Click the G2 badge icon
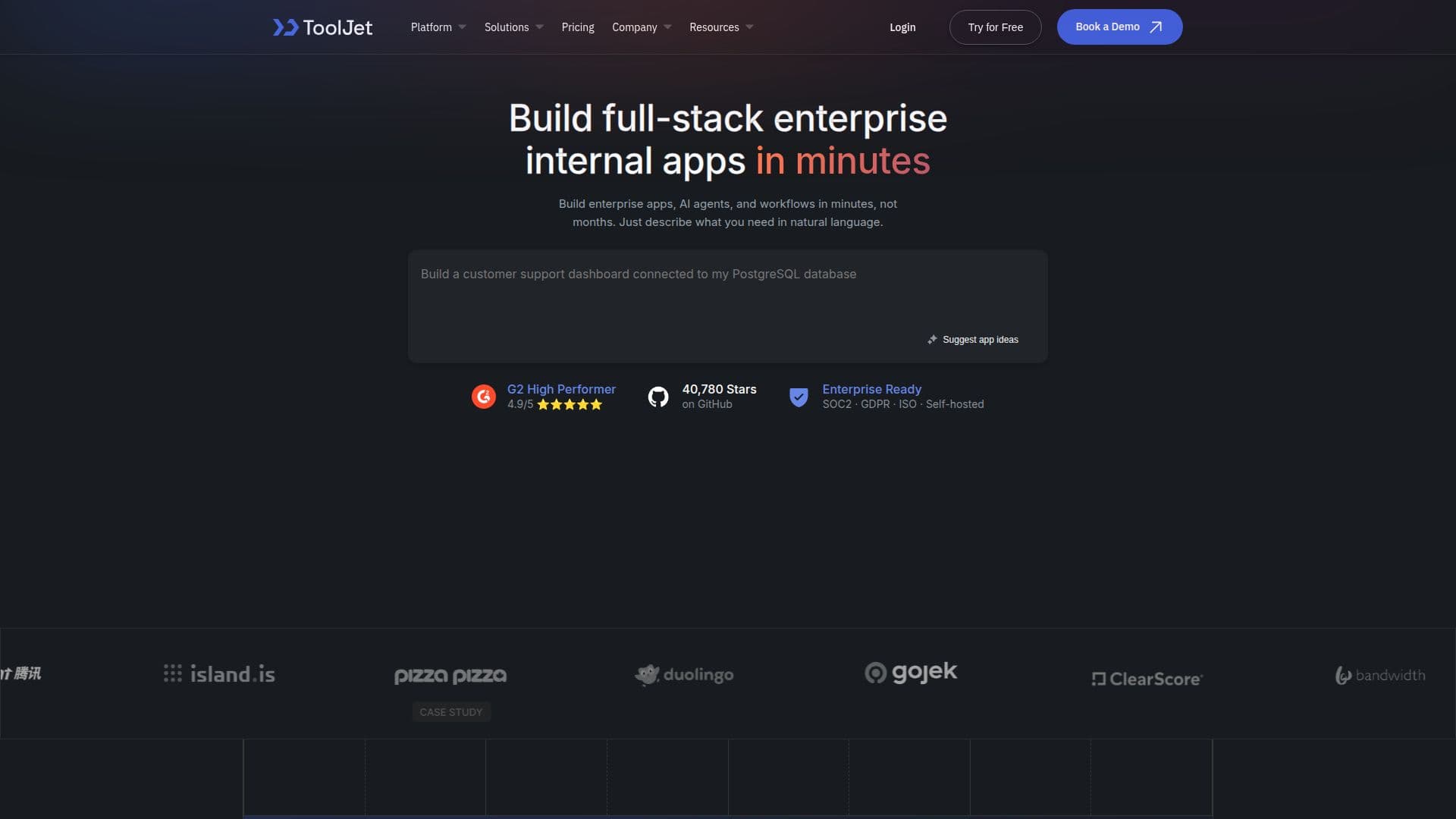Viewport: 1456px width, 819px height. [484, 396]
